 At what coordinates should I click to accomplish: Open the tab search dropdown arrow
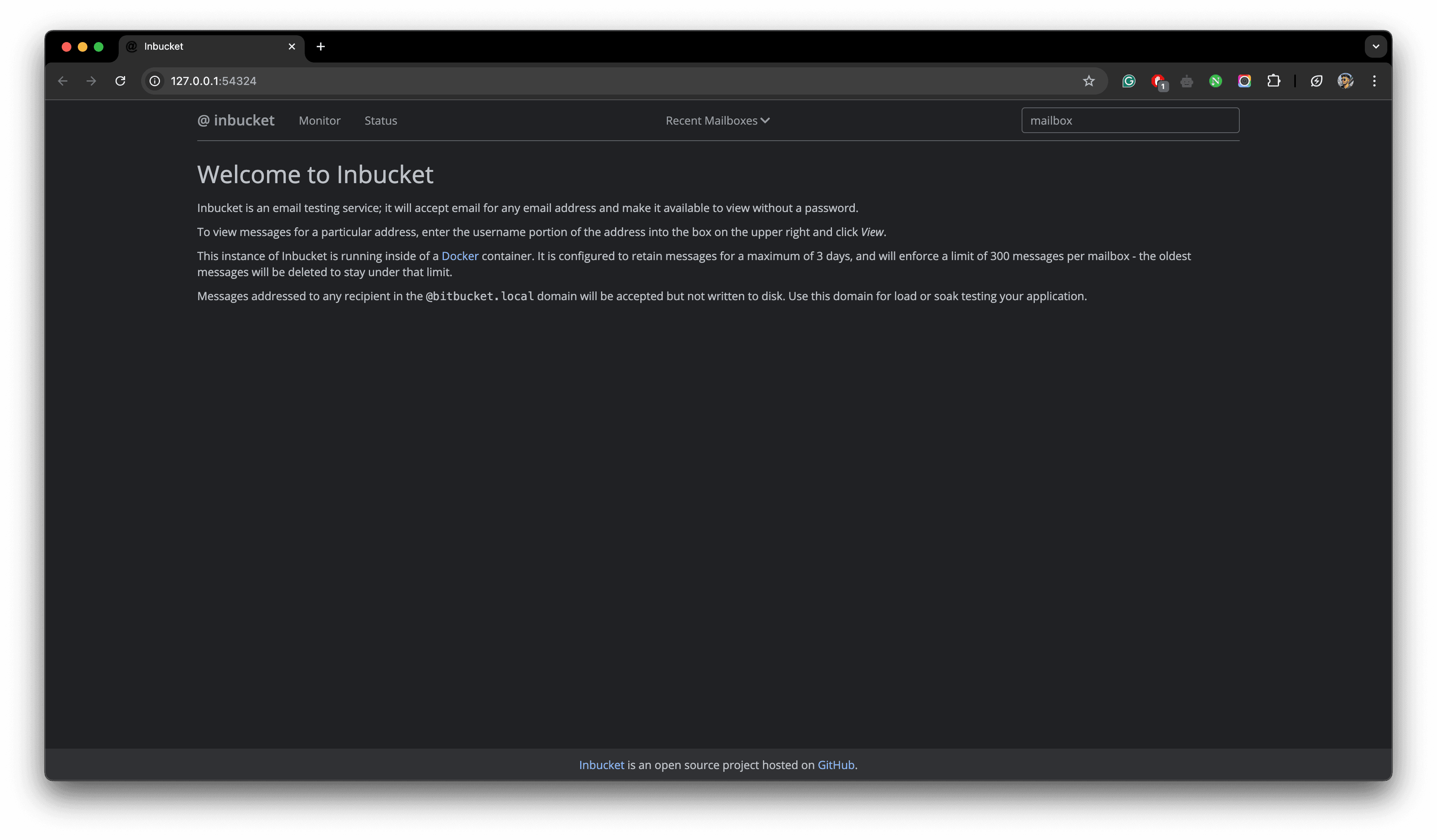tap(1375, 47)
